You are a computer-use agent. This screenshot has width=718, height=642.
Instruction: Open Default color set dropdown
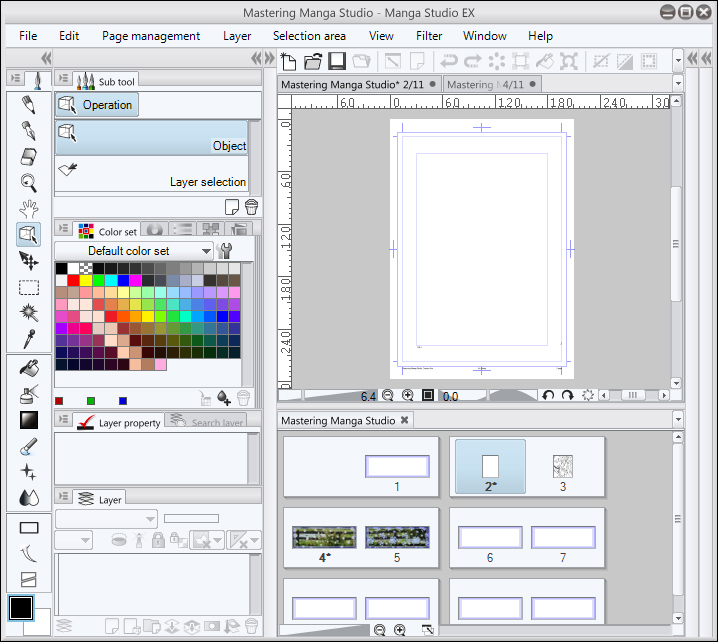tap(134, 251)
